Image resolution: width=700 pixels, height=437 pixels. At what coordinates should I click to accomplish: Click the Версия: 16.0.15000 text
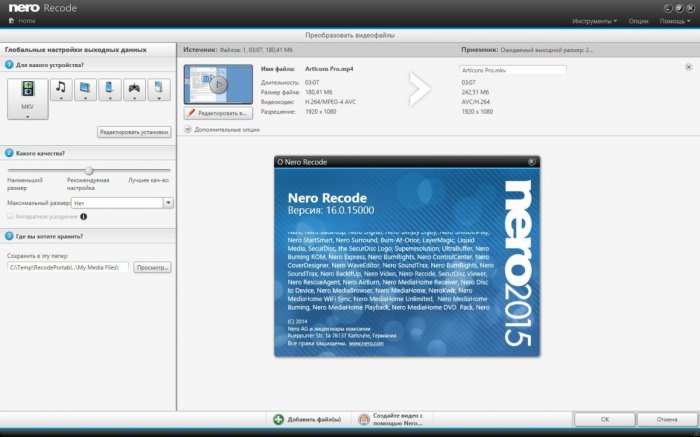(331, 210)
